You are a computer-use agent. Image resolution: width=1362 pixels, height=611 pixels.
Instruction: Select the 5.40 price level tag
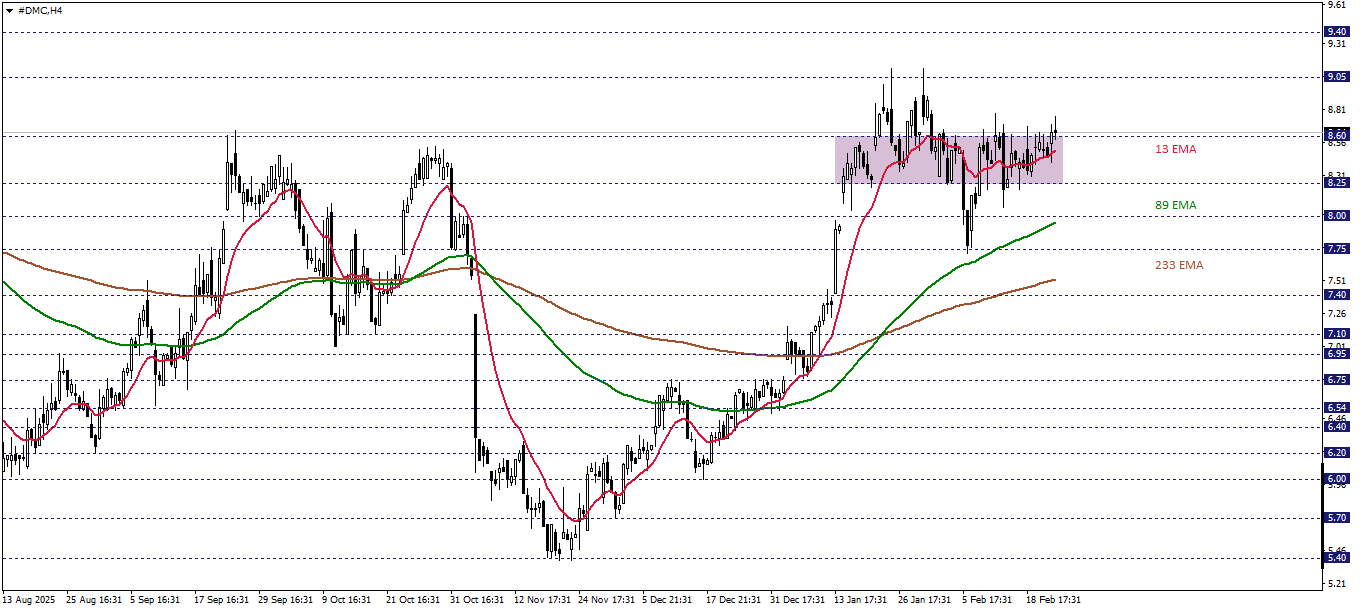pos(1336,558)
